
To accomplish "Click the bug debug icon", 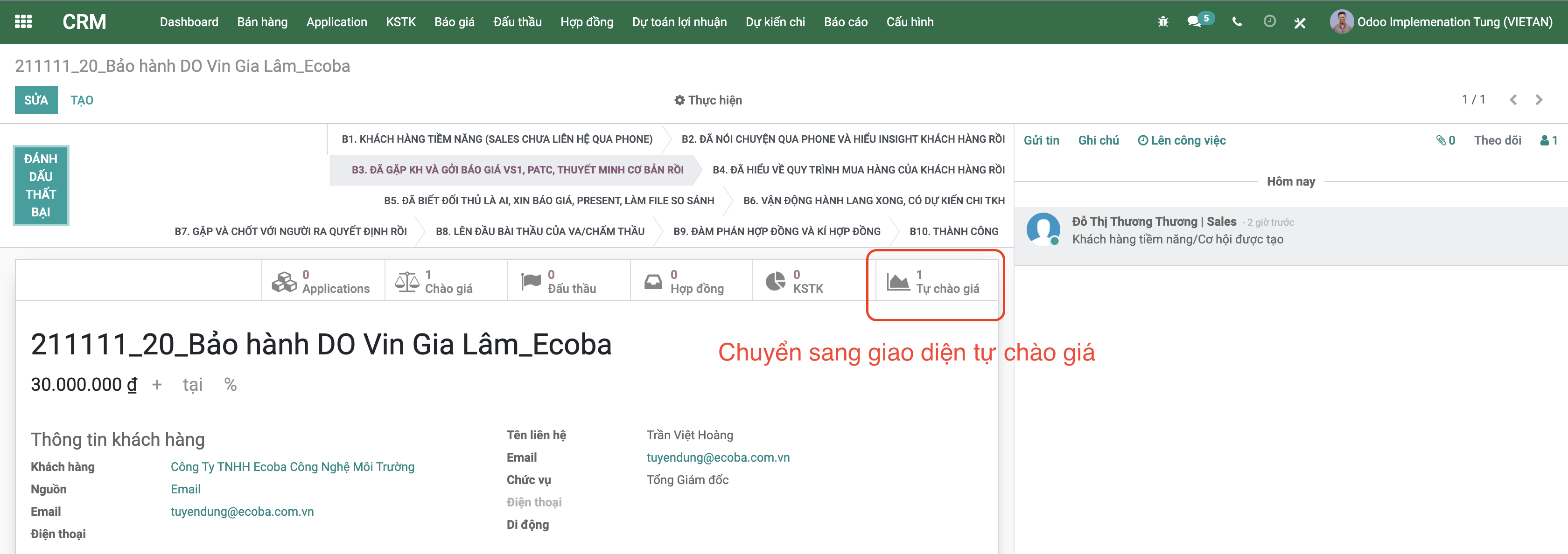I will tap(1162, 22).
